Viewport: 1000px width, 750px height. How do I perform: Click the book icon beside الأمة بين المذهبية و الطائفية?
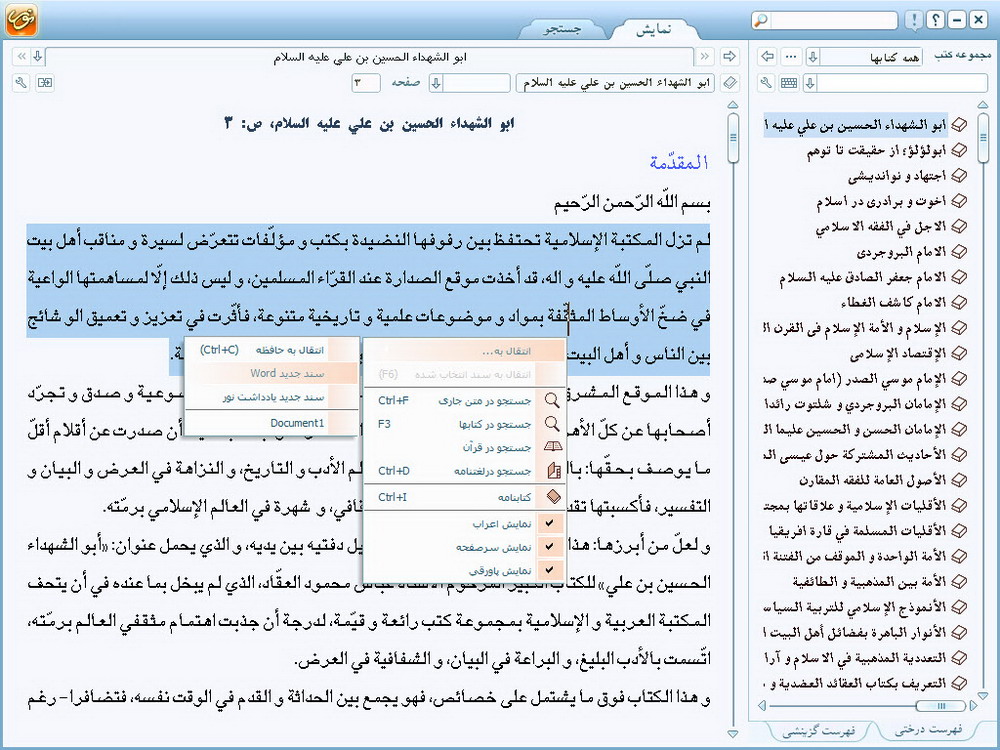[958, 581]
